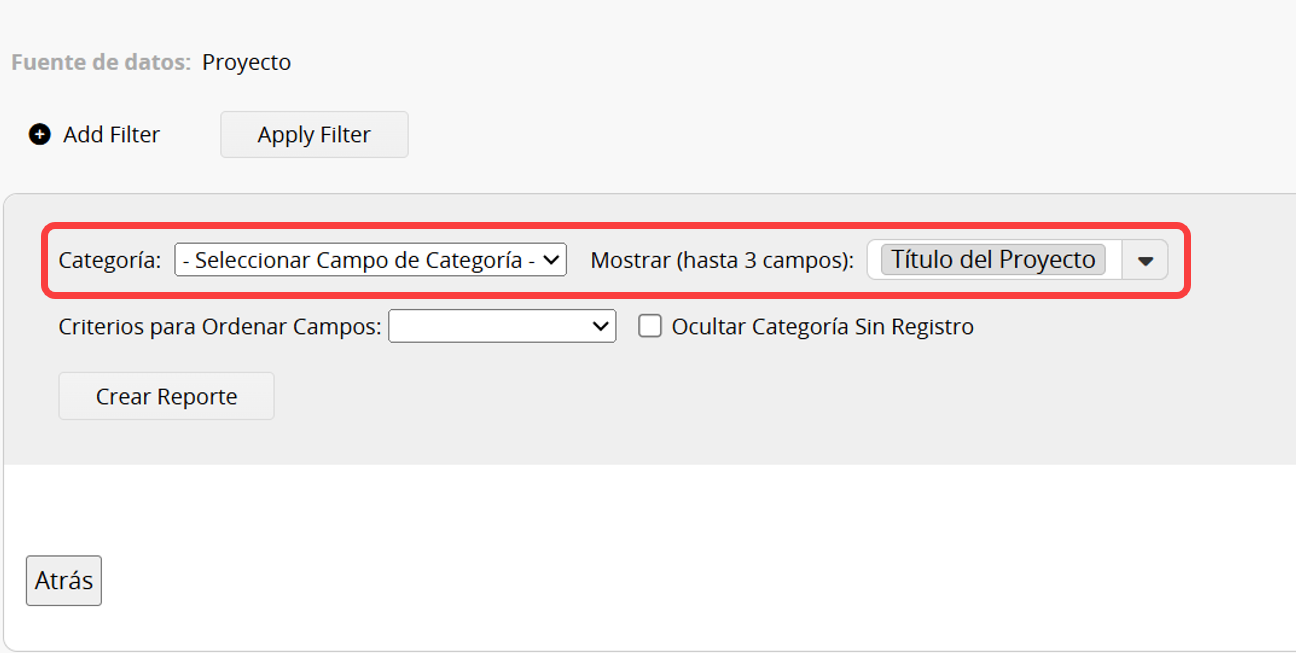Click the chevron arrow of the Criterios dropdown
This screenshot has width=1296, height=653.
[601, 326]
